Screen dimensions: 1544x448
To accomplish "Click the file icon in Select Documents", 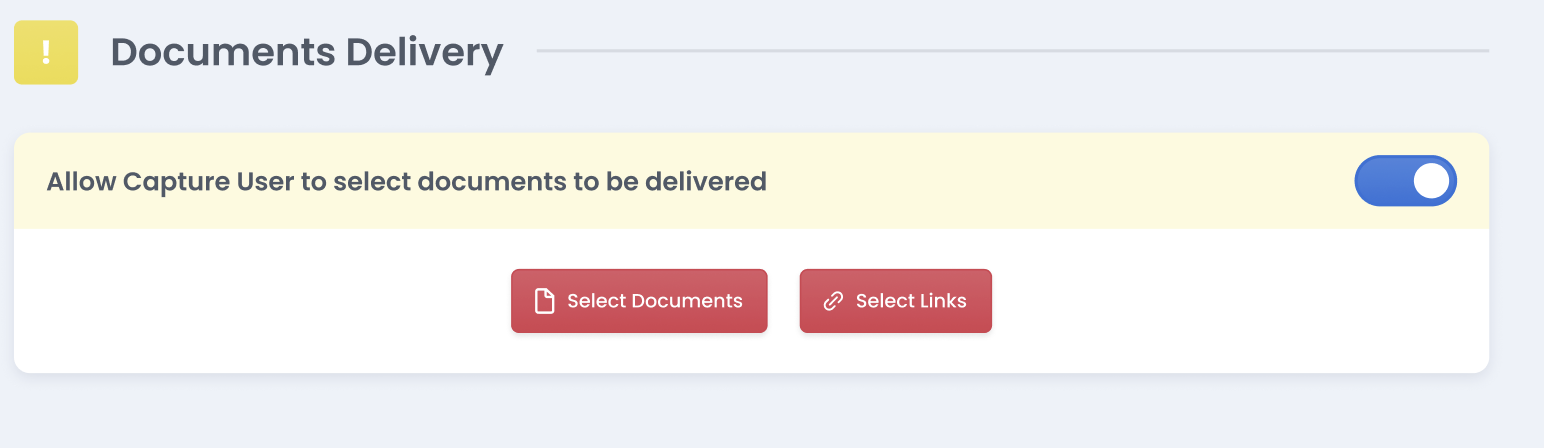I will [544, 301].
